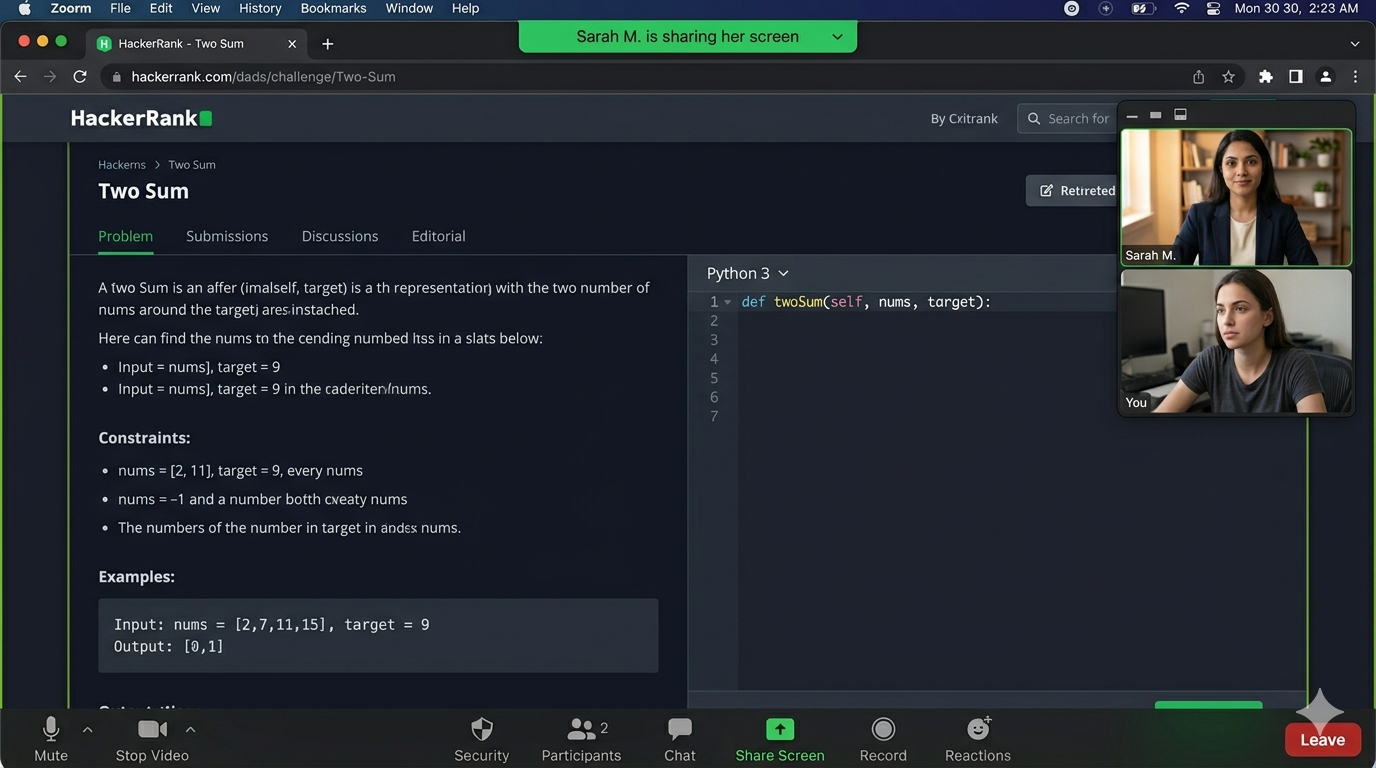Screen dimensions: 1376x768
Task: Switch to the Discussions tab
Action: point(340,236)
